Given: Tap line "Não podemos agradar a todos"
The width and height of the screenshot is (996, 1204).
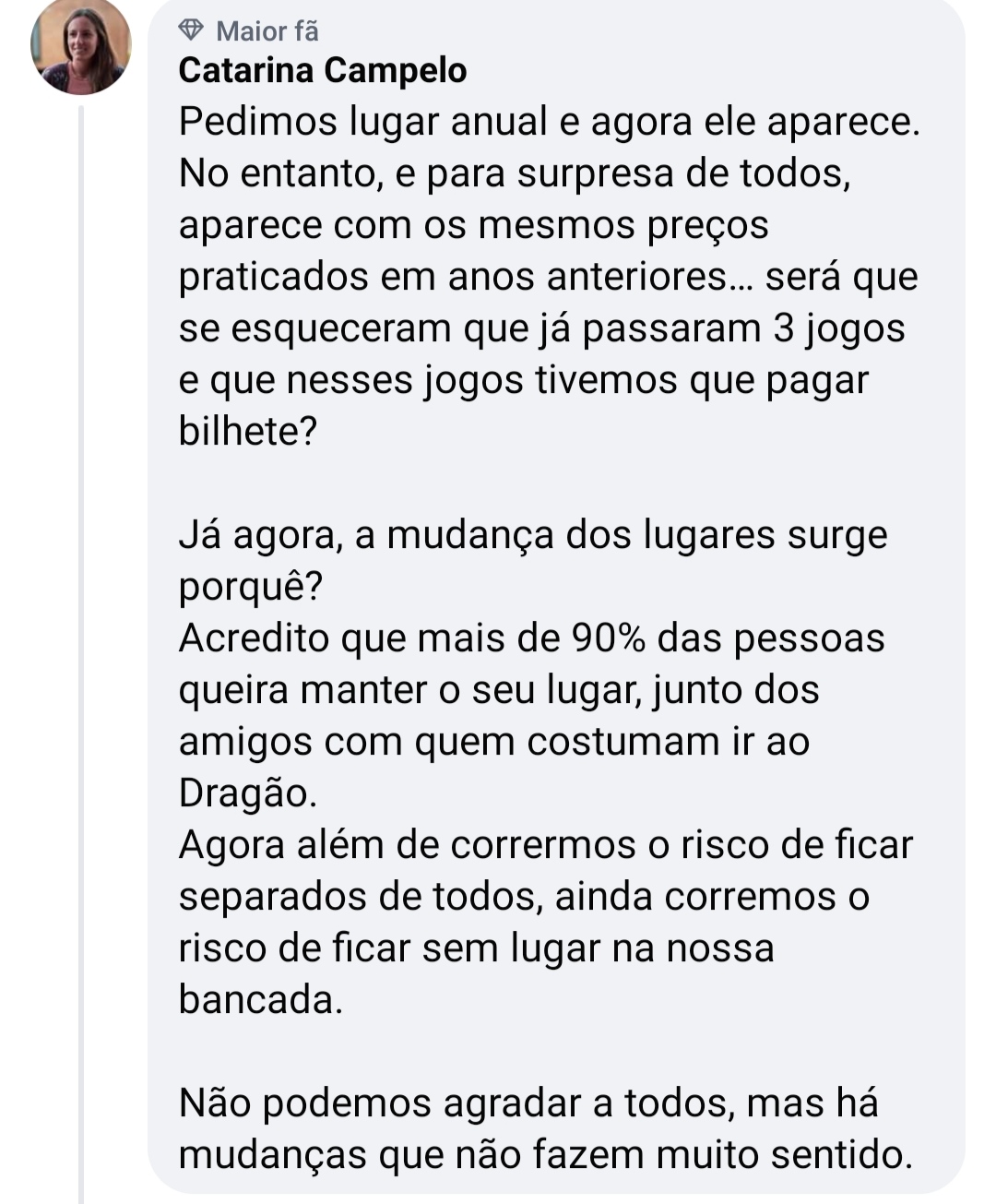Looking at the screenshot, I should click(528, 1103).
